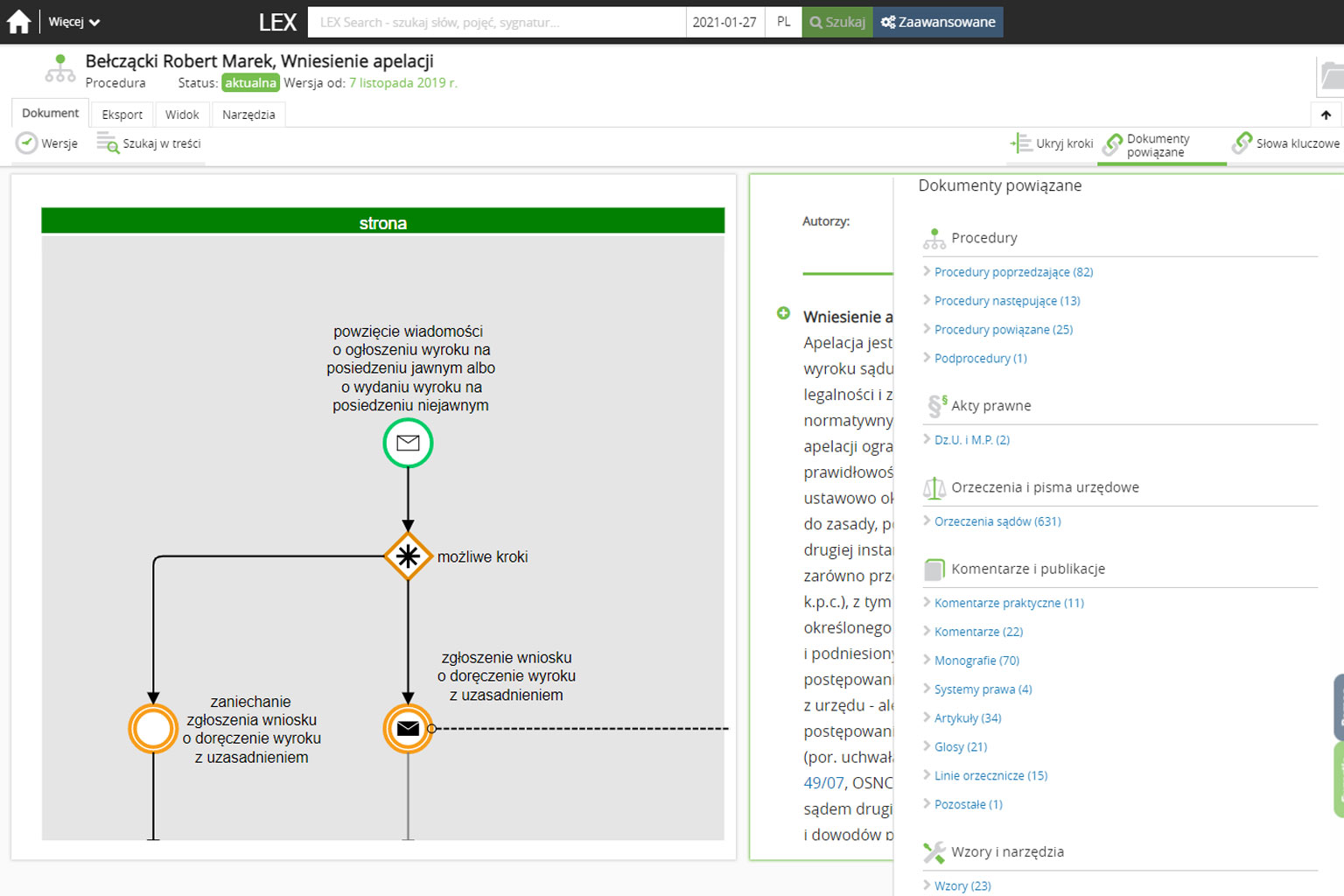Click the home icon in top bar

click(18, 22)
